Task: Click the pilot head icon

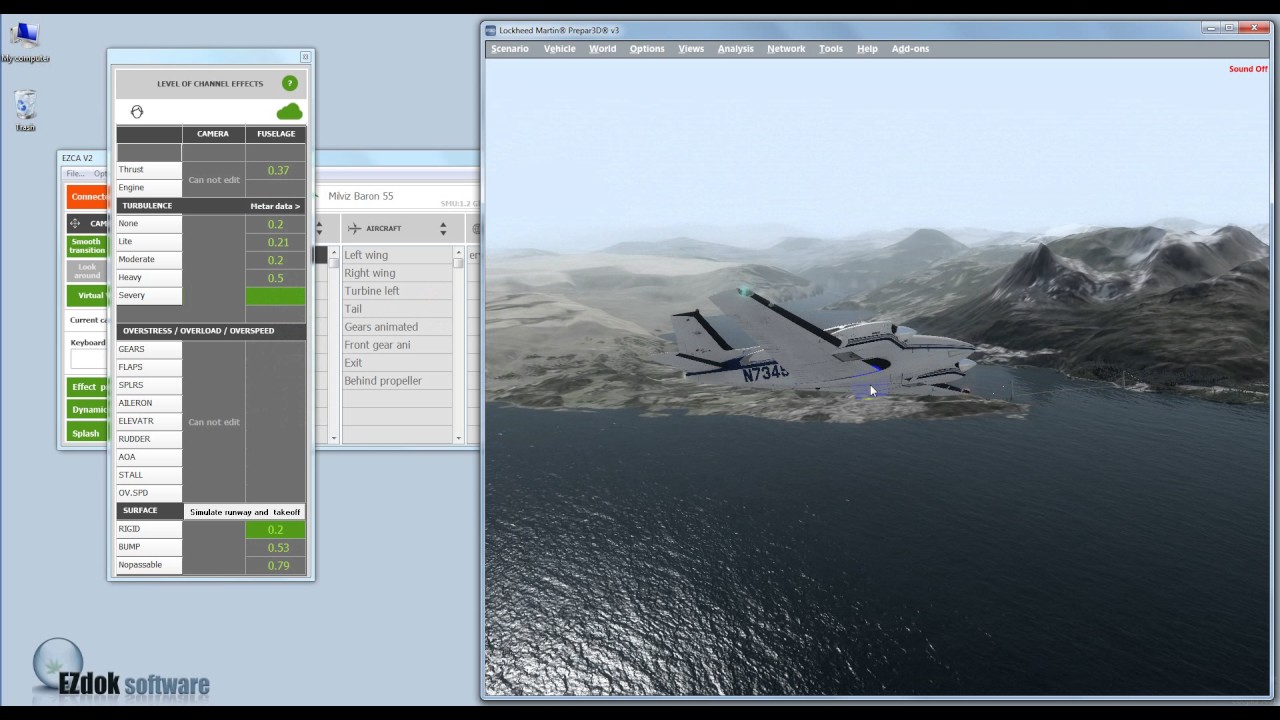Action: point(137,112)
